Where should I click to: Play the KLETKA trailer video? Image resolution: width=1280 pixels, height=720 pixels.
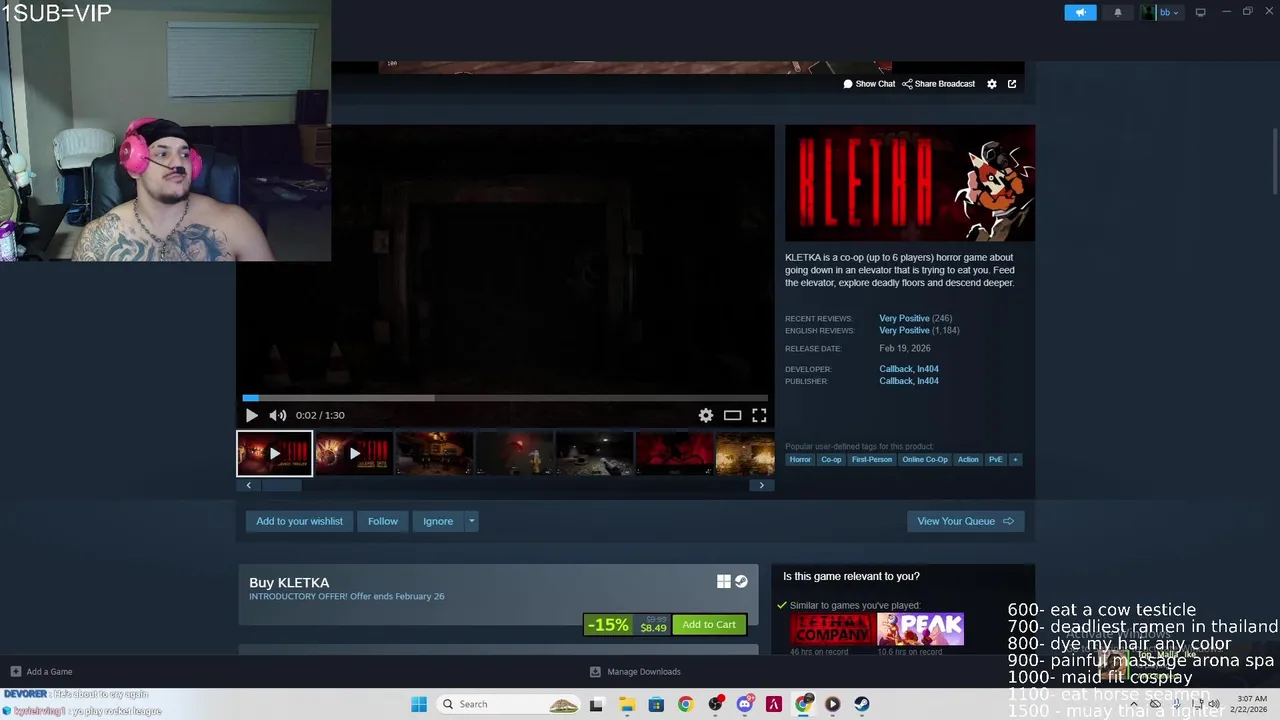(x=251, y=415)
